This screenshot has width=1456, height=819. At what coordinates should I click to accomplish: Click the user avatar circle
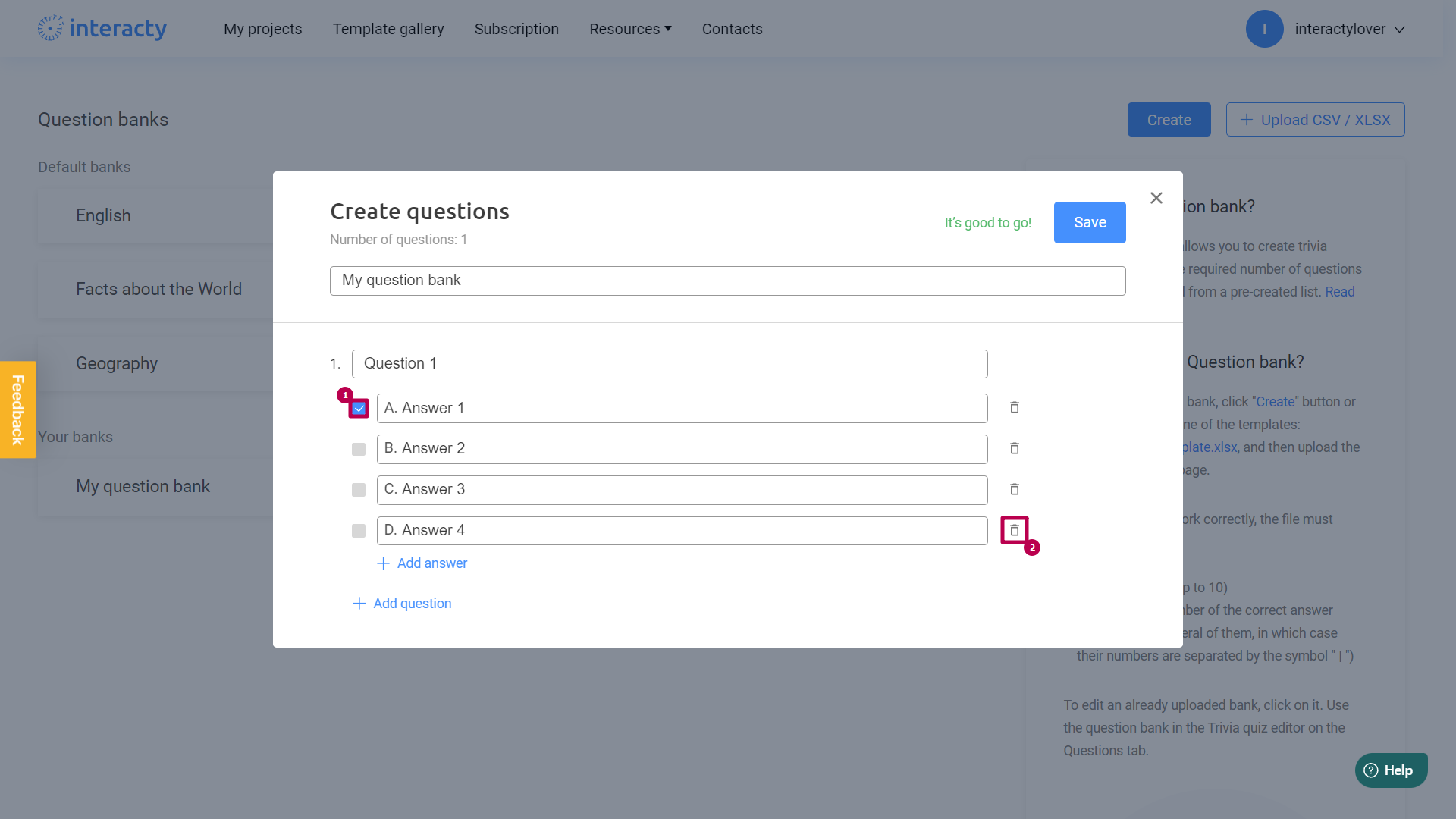(1264, 29)
